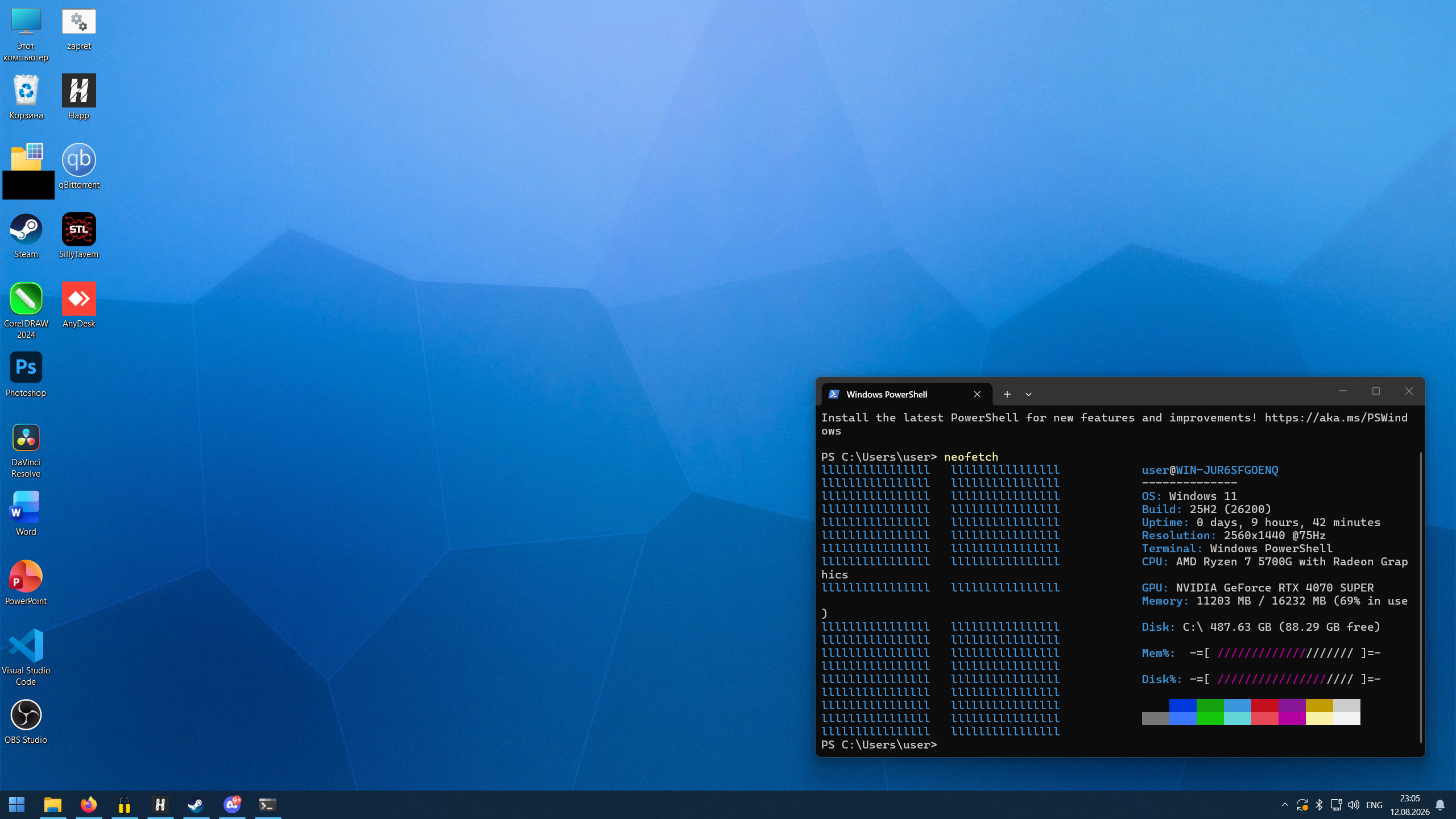Open the Windows Start menu

point(16,805)
